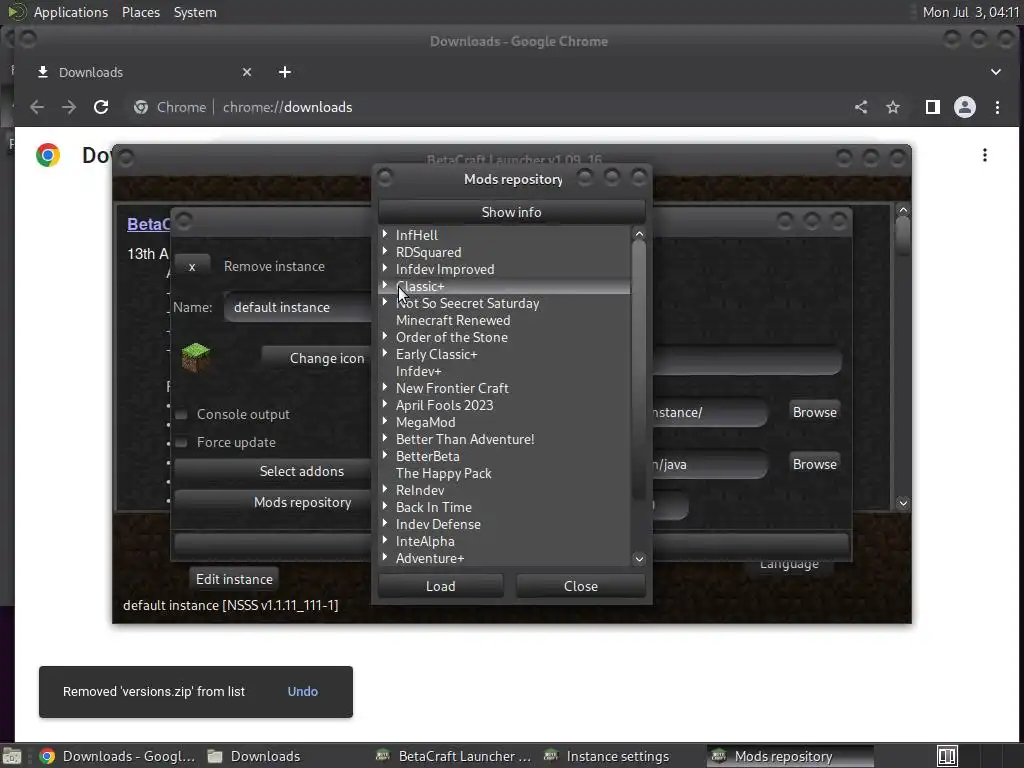Reload the Chrome downloads page

coord(101,107)
